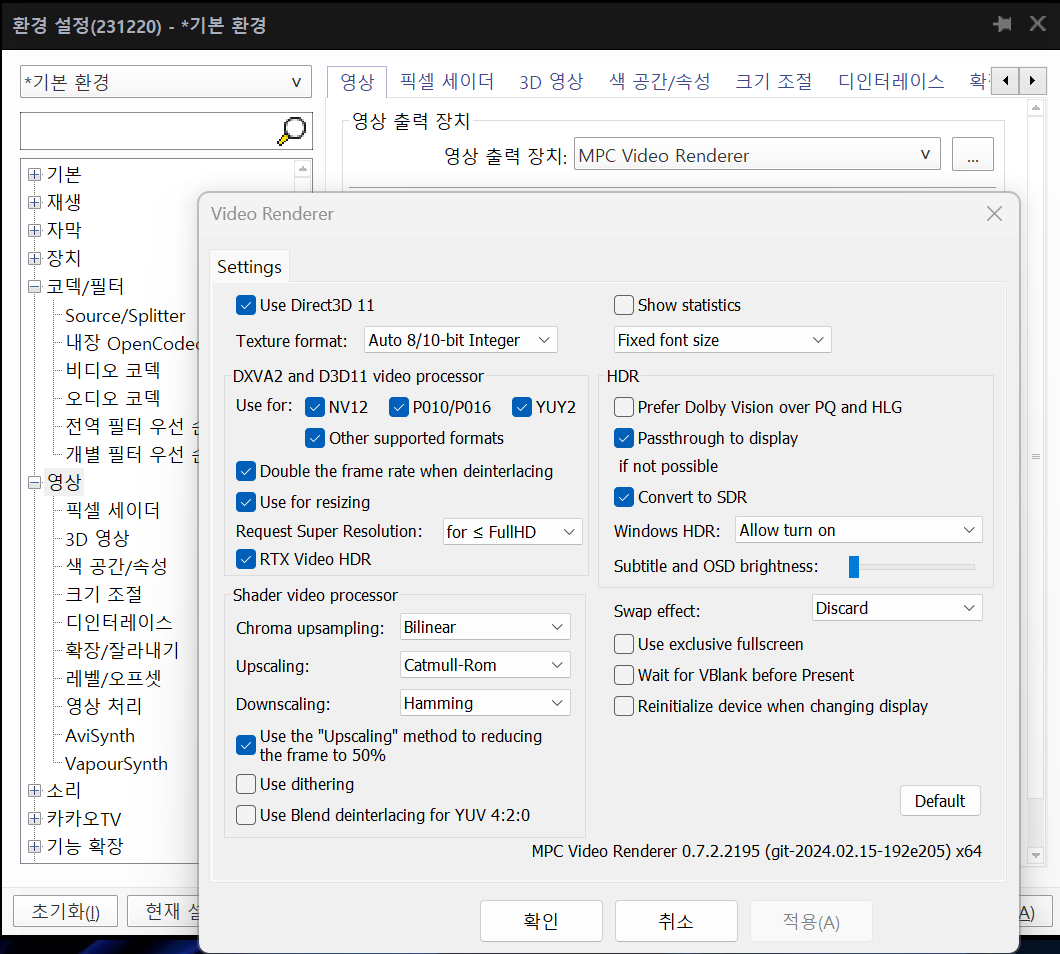This screenshot has width=1060, height=954.
Task: Switch to 크기 조절 tab
Action: [773, 82]
